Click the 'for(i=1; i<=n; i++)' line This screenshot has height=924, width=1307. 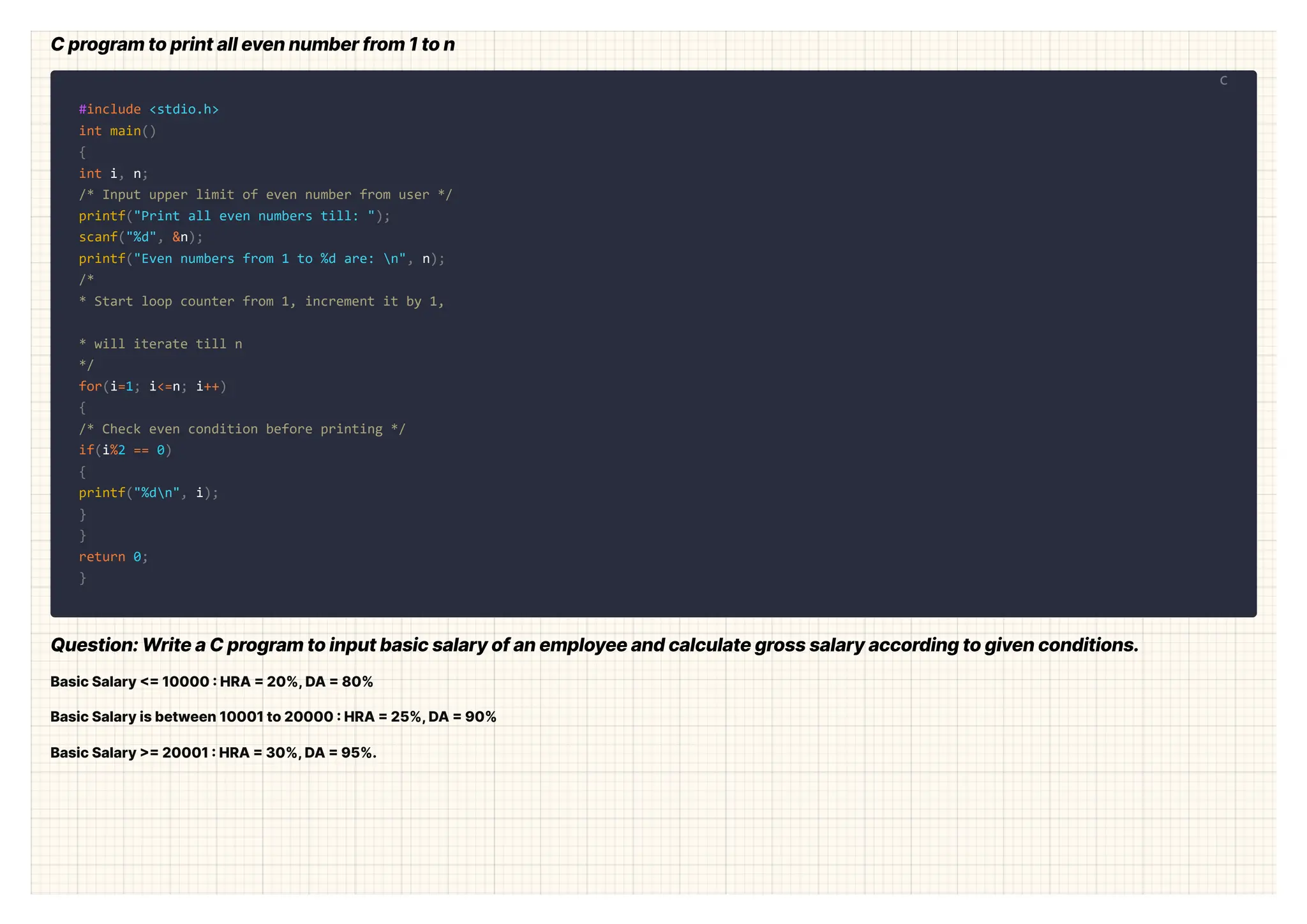tap(153, 386)
